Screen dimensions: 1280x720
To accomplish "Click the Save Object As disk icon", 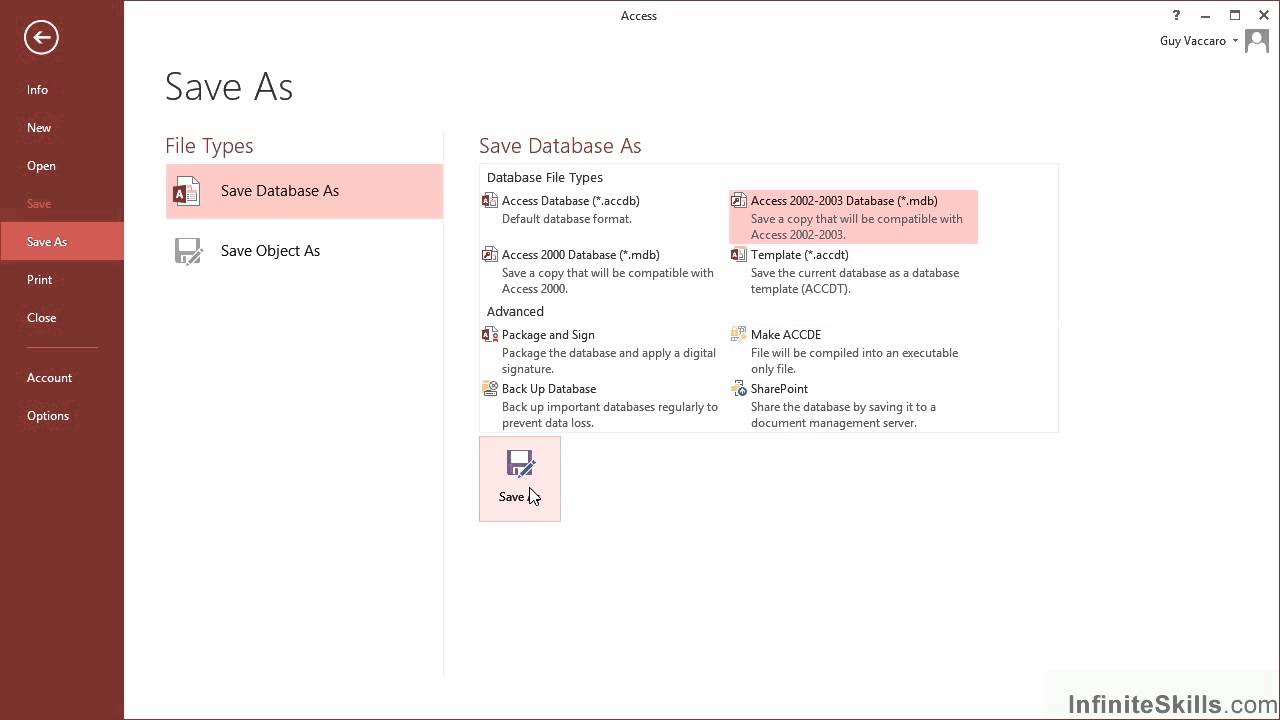I will (x=188, y=251).
